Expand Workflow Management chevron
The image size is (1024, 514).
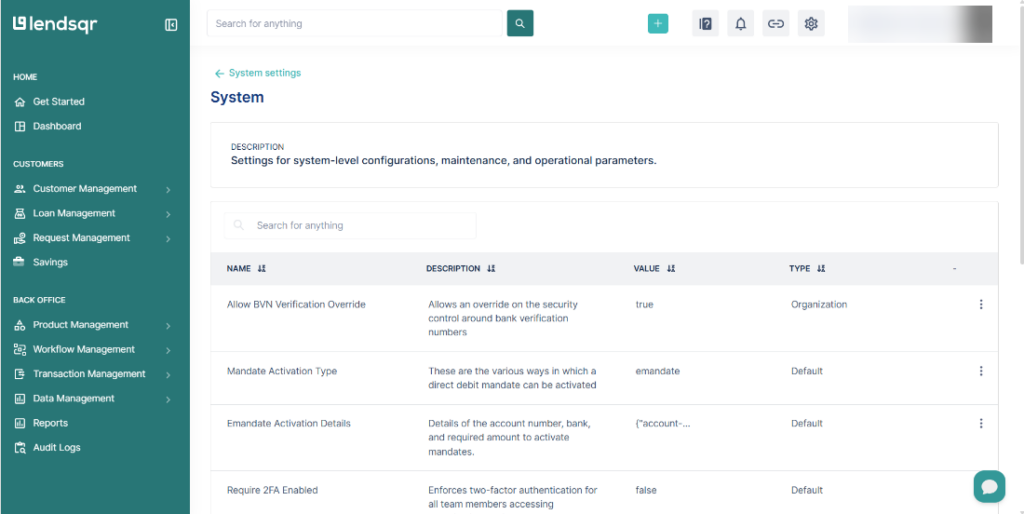[x=168, y=351]
